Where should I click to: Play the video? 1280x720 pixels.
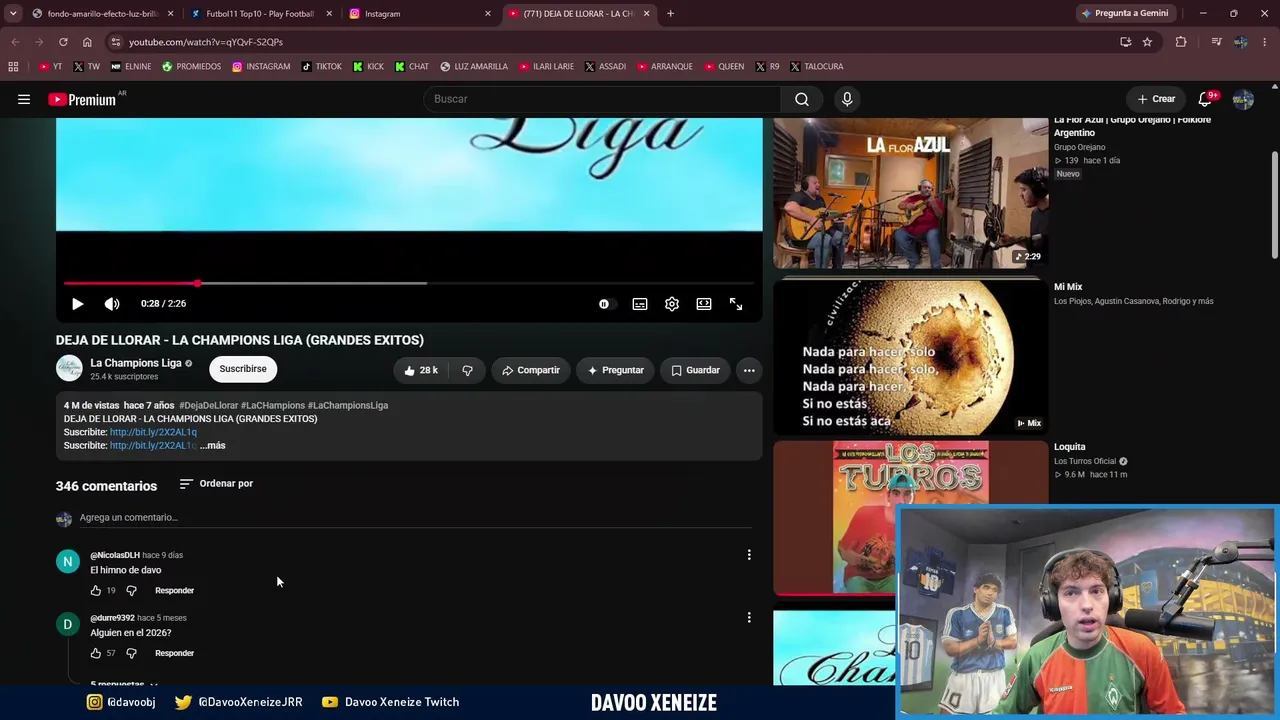77,304
